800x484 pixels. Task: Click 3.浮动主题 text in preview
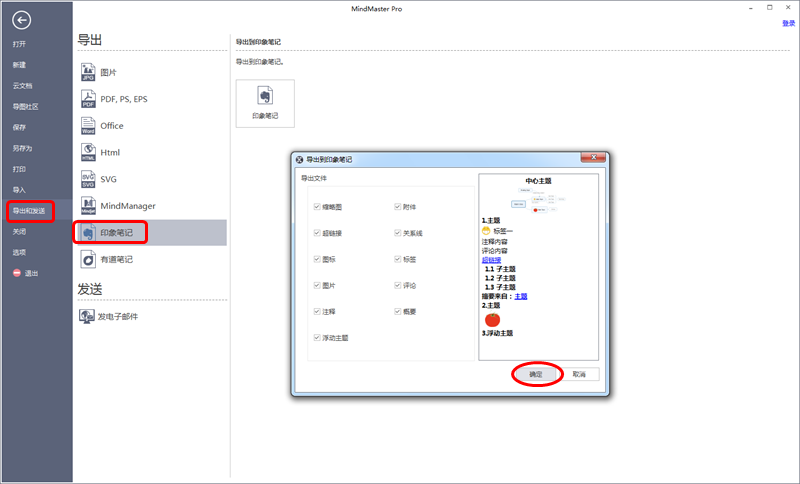(497, 333)
